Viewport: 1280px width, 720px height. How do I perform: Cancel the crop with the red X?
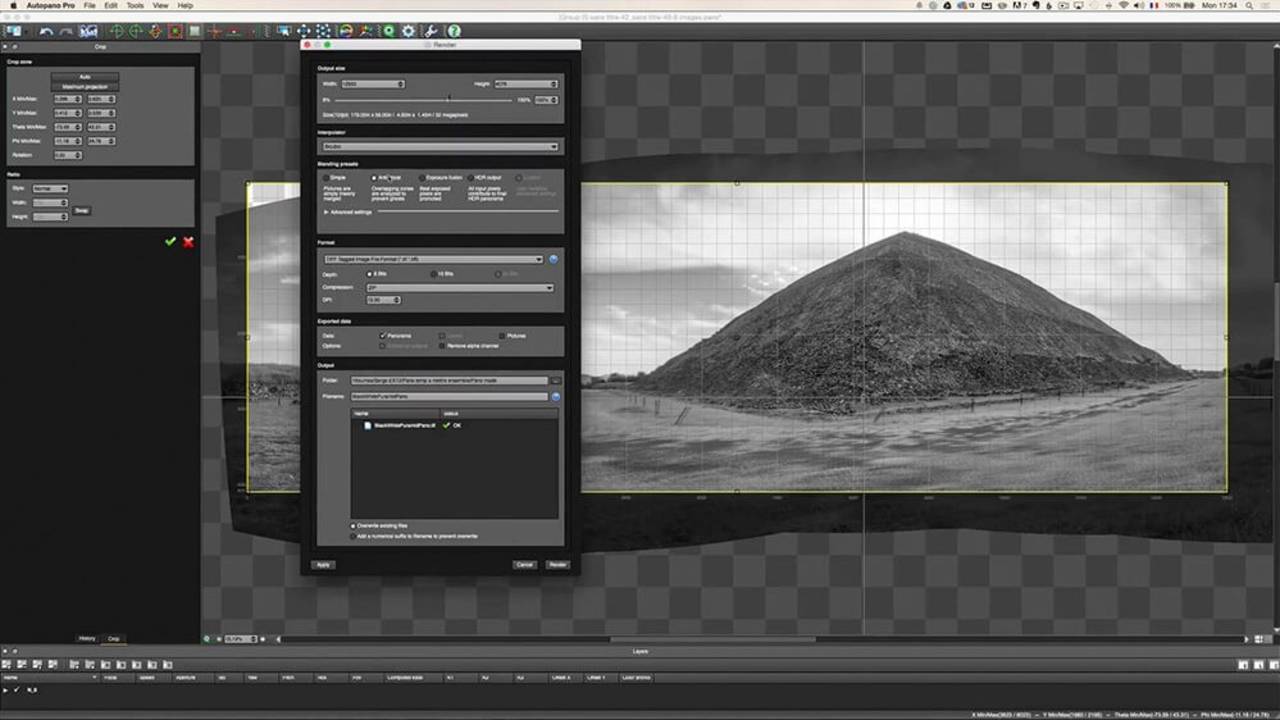(x=188, y=241)
